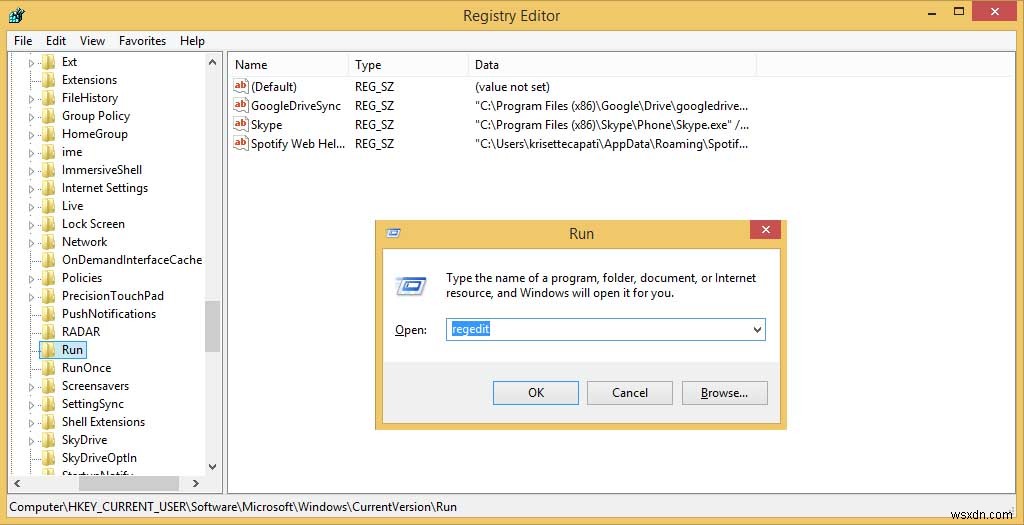The width and height of the screenshot is (1024, 525).
Task: Click the ImmersiveShell folder icon
Action: tap(48, 170)
